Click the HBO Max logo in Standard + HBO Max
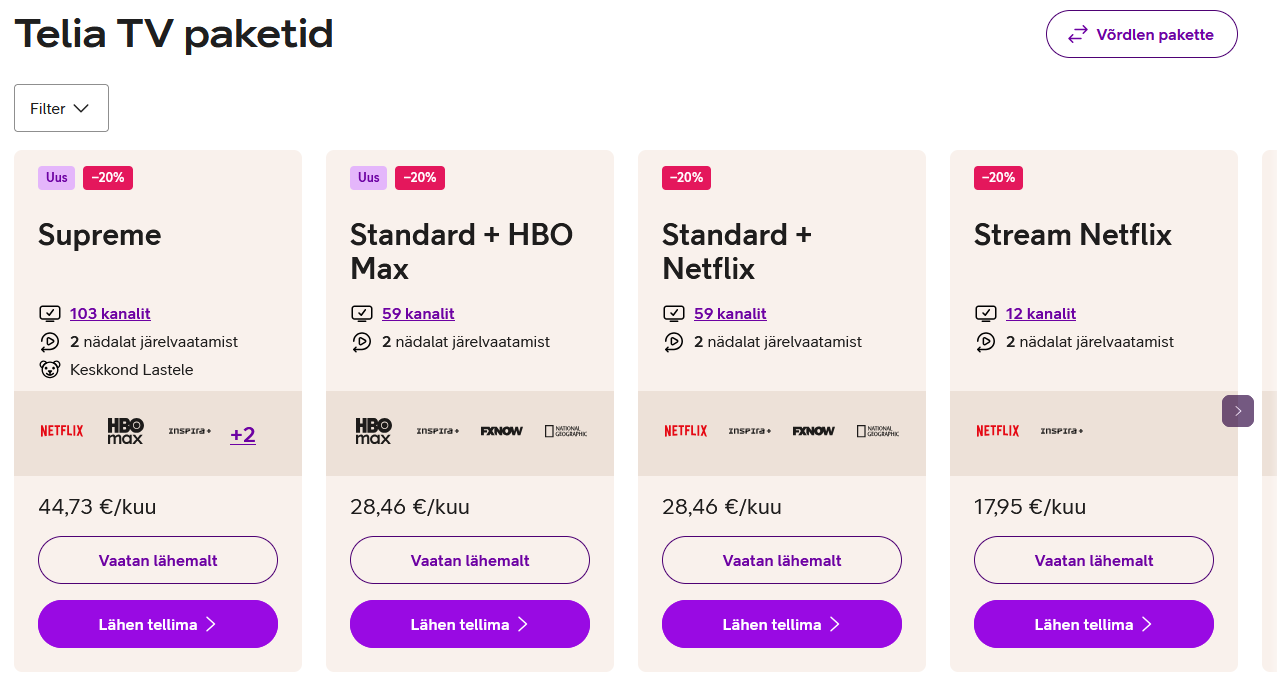This screenshot has width=1277, height=686. tap(374, 431)
